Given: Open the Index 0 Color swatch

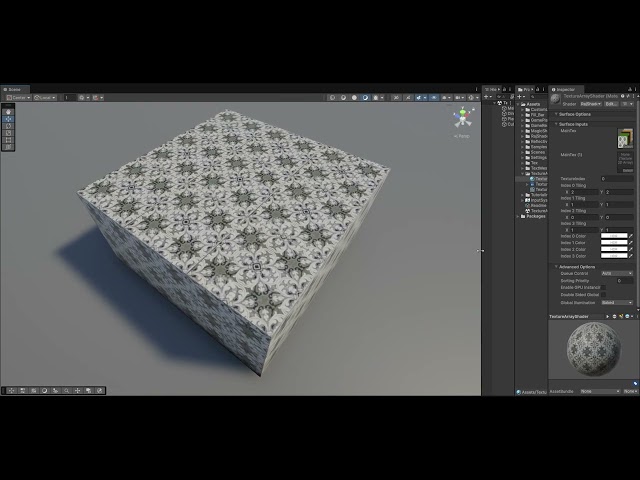Looking at the screenshot, I should pos(614,236).
